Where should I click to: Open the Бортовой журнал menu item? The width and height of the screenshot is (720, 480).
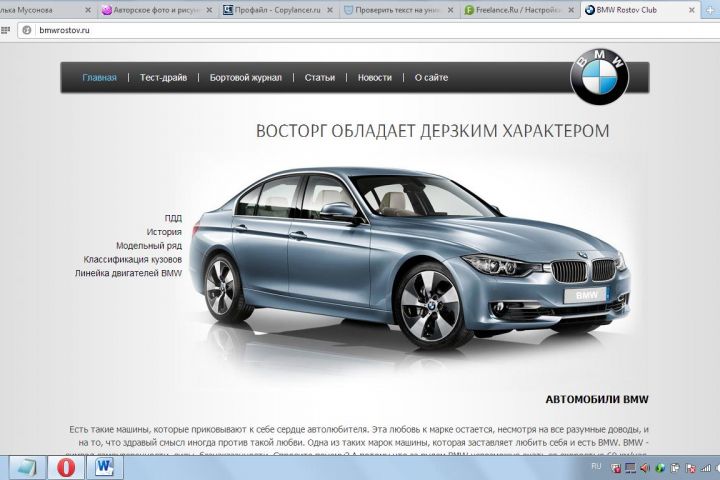click(246, 78)
